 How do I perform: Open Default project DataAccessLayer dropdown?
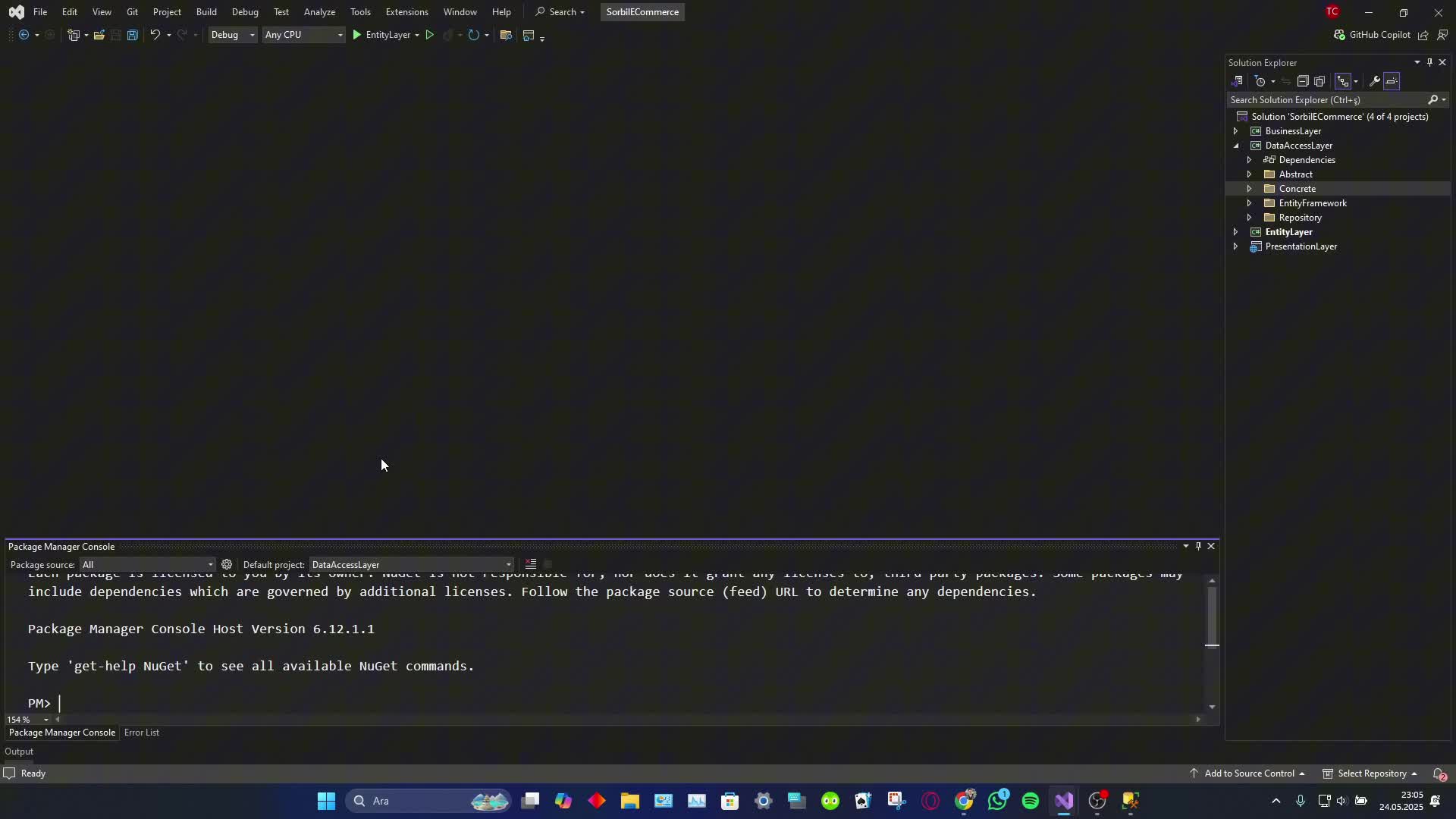[412, 565]
